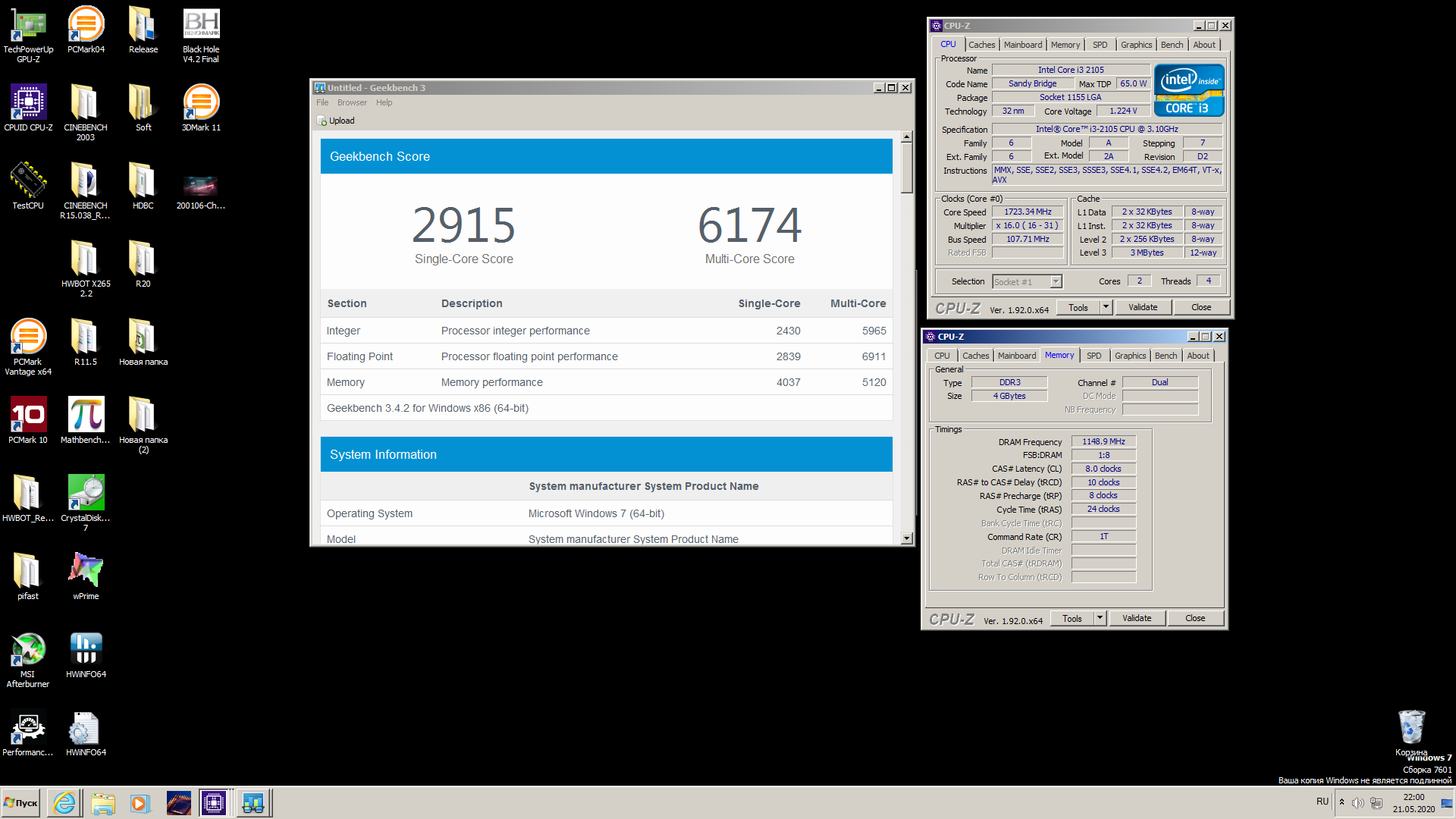Open Performance monitor desktop shortcut
The width and height of the screenshot is (1456, 819).
(28, 733)
